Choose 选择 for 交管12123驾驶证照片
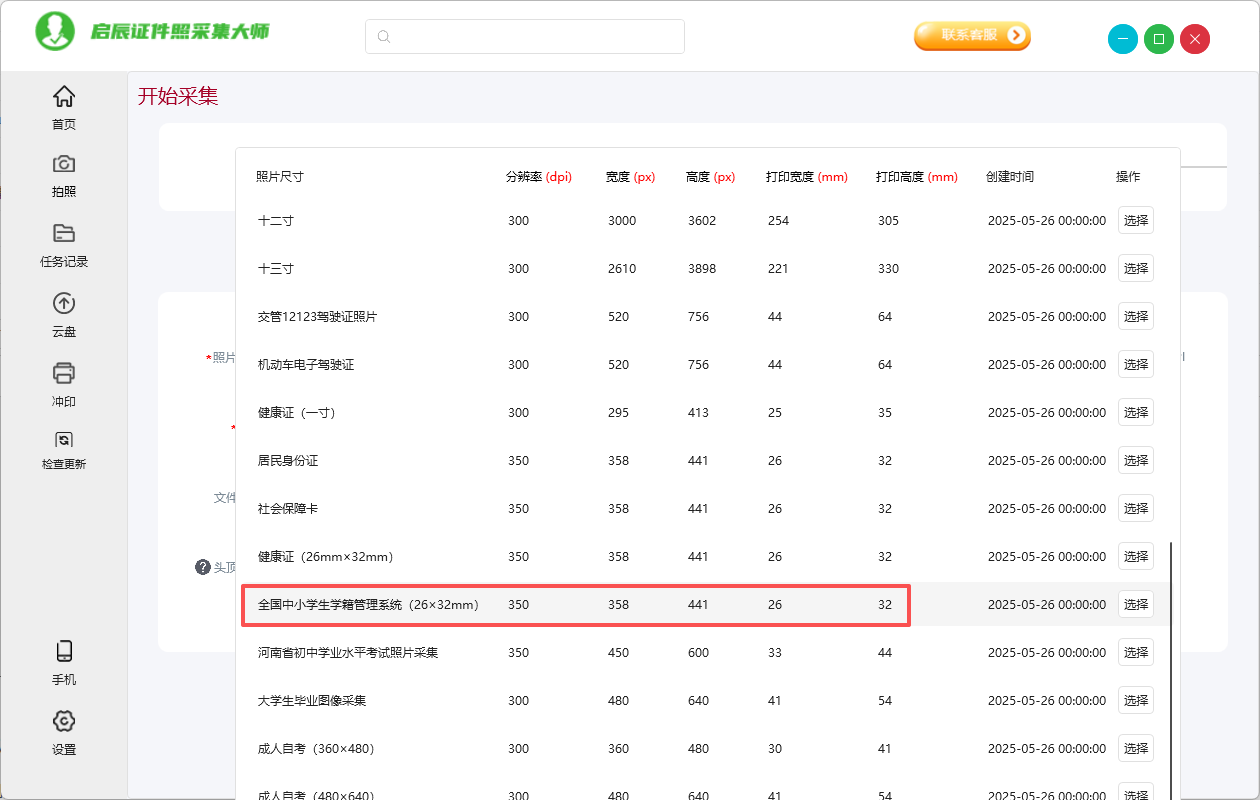The width and height of the screenshot is (1260, 800). pyautogui.click(x=1136, y=316)
